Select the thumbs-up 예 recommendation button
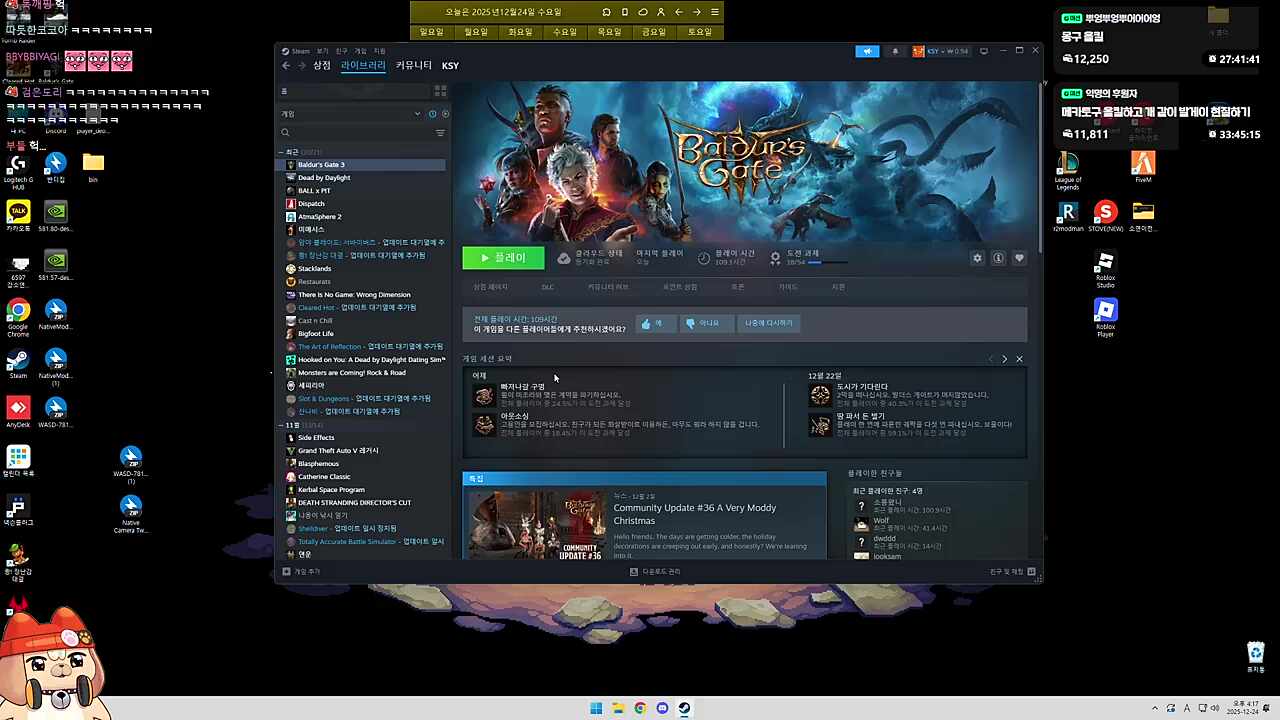Screen dimensions: 1280x720 [655, 323]
